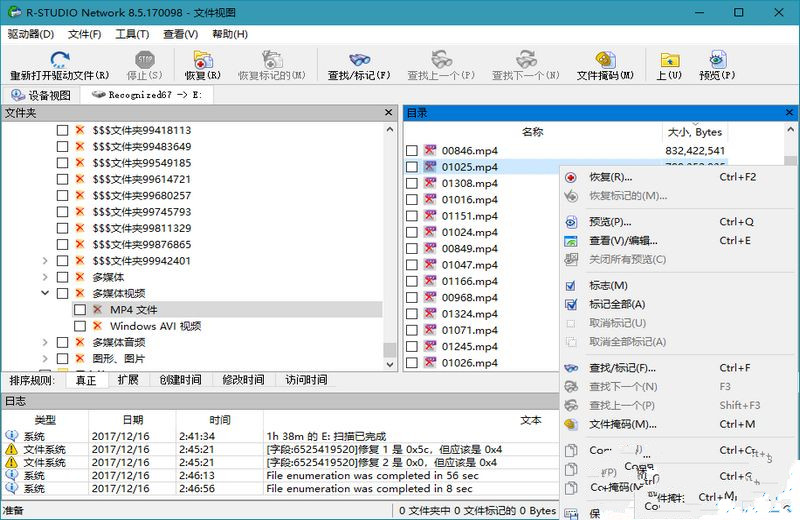
Task: Click the mark checkbox icon beside 标志(M)
Action: (x=571, y=286)
